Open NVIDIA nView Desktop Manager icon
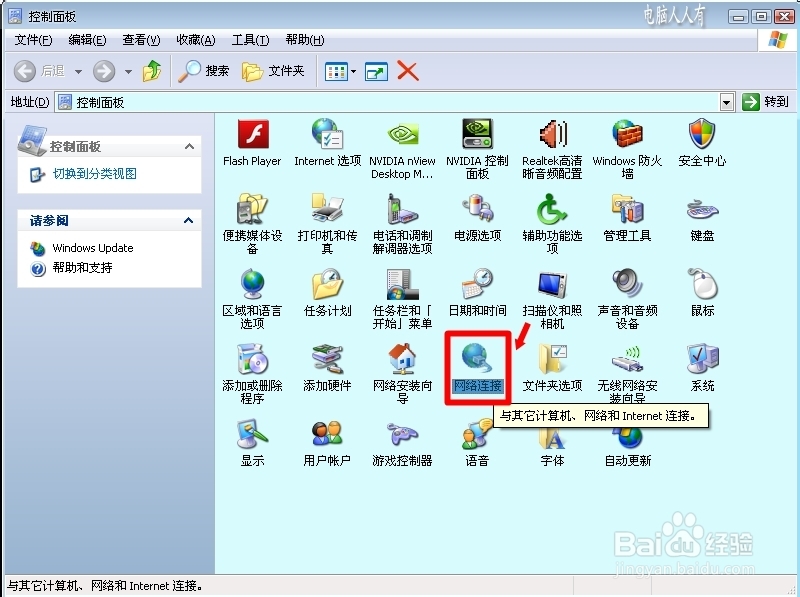Screen dimensions: 800x597 pyautogui.click(x=402, y=135)
